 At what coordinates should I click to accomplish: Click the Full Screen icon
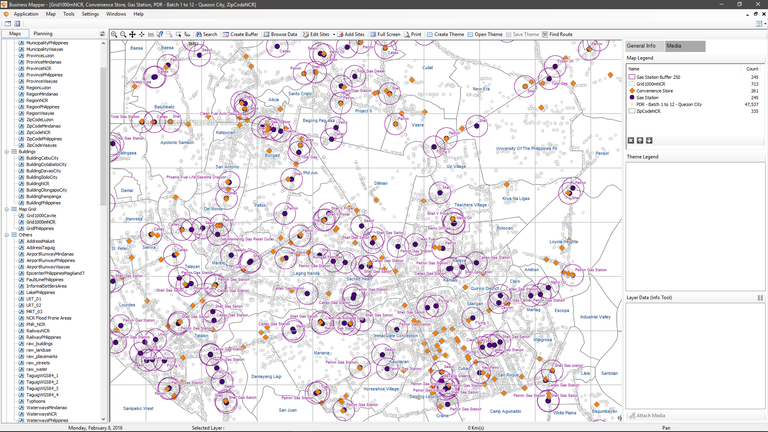tap(373, 34)
